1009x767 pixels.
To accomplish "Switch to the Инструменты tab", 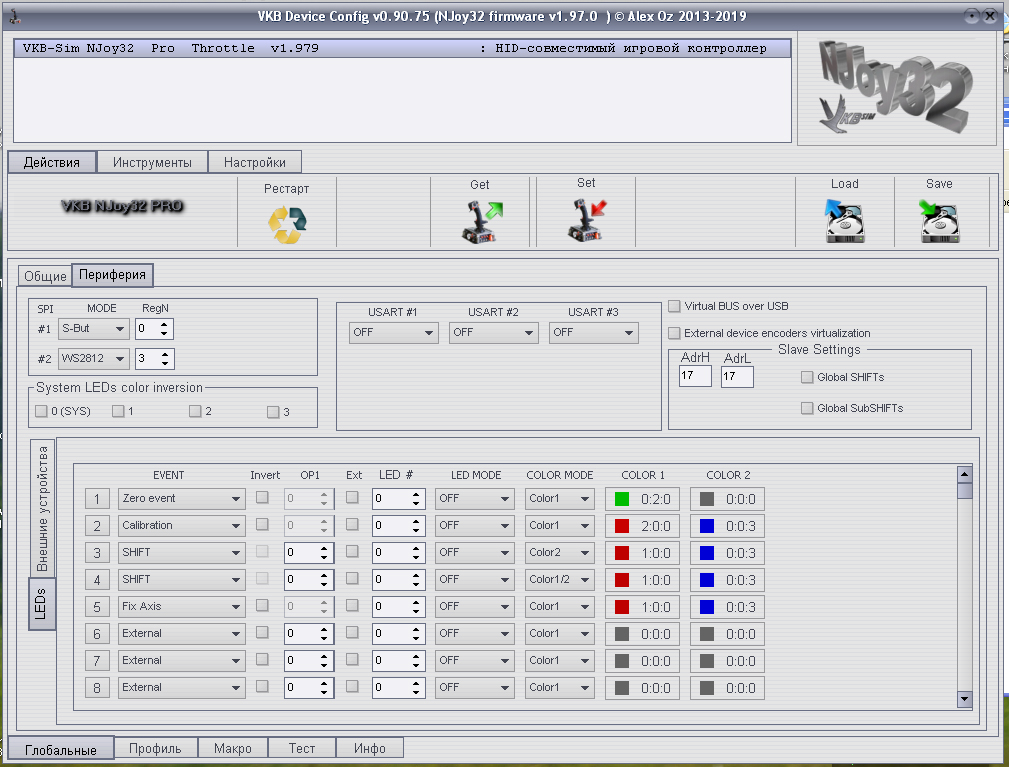I will point(153,162).
